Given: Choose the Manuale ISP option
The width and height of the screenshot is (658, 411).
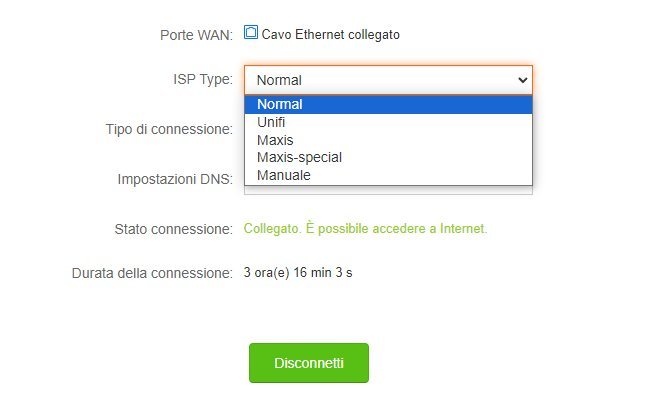Looking at the screenshot, I should 284,175.
